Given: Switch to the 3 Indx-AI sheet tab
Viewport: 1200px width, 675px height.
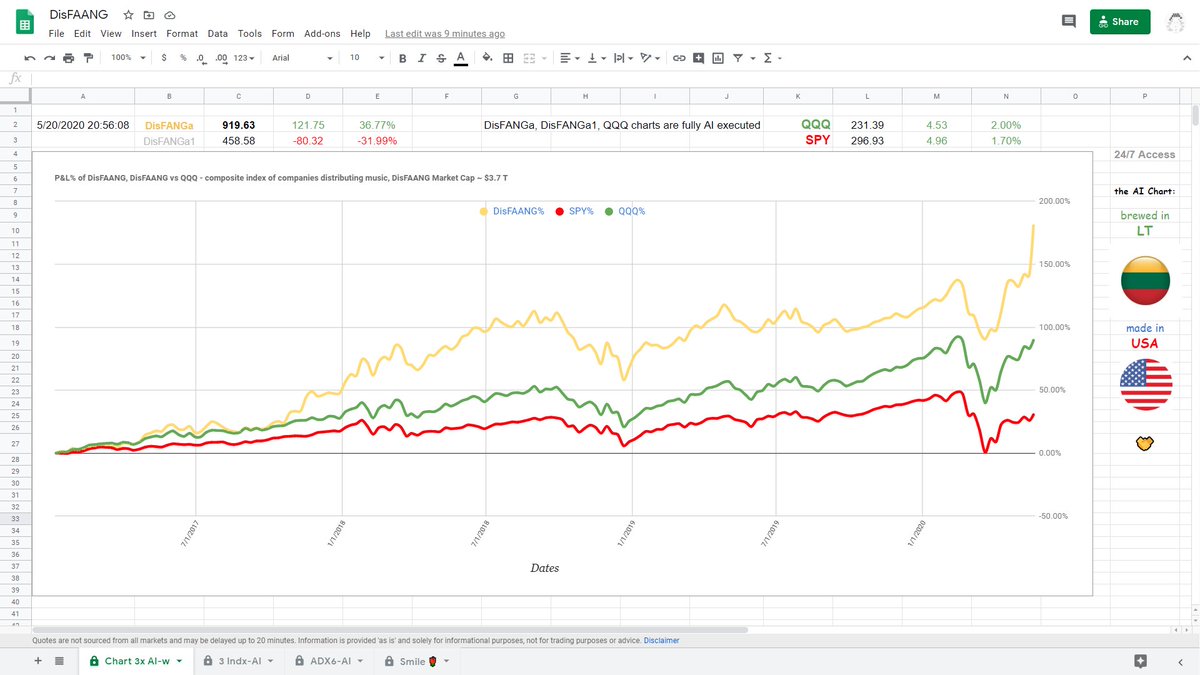Looking at the screenshot, I should coord(237,661).
